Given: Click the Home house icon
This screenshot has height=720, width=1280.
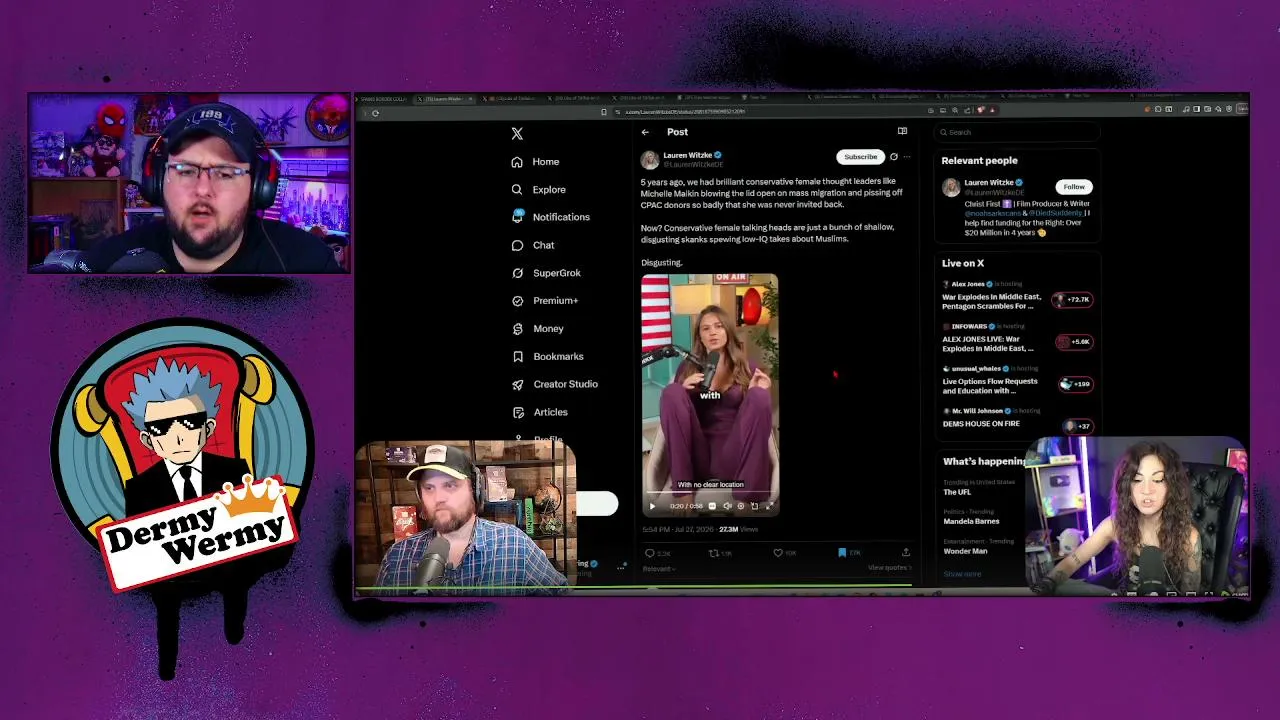Looking at the screenshot, I should (517, 162).
